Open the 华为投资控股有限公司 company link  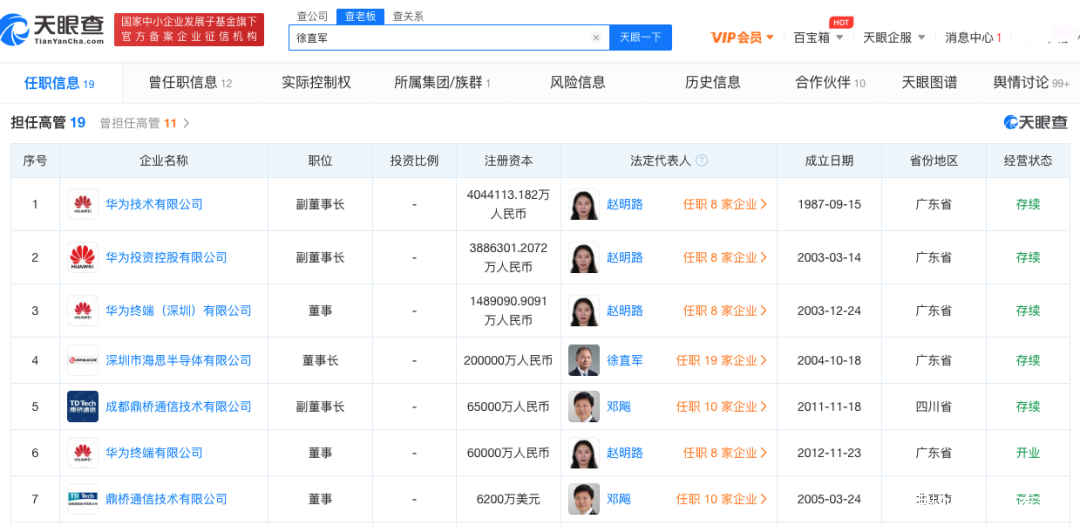coord(166,258)
